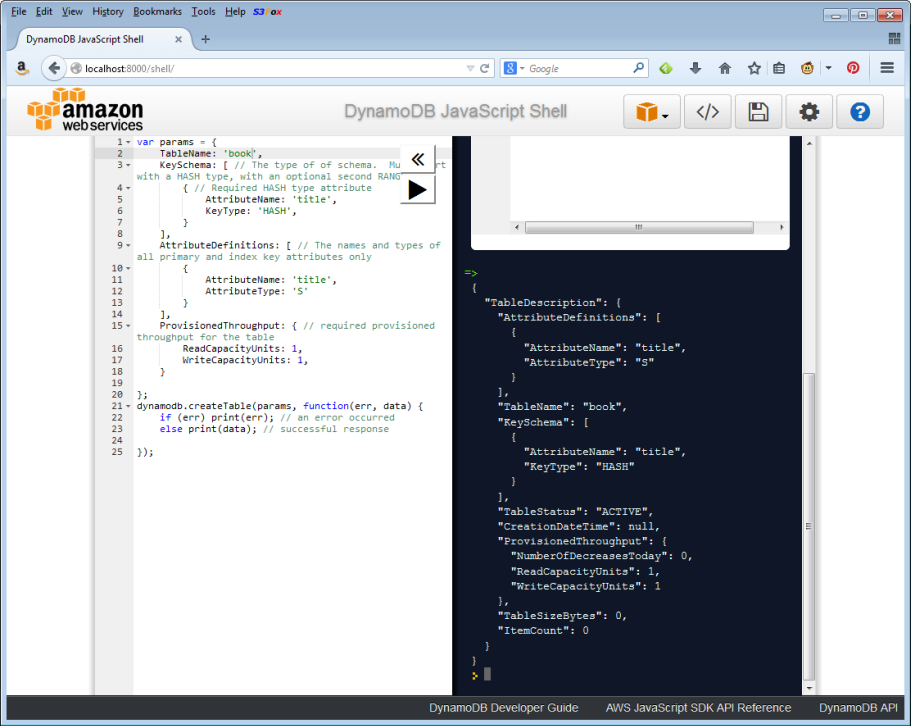Click the run code play button
Screen dimensions: 911x726
[x=417, y=189]
